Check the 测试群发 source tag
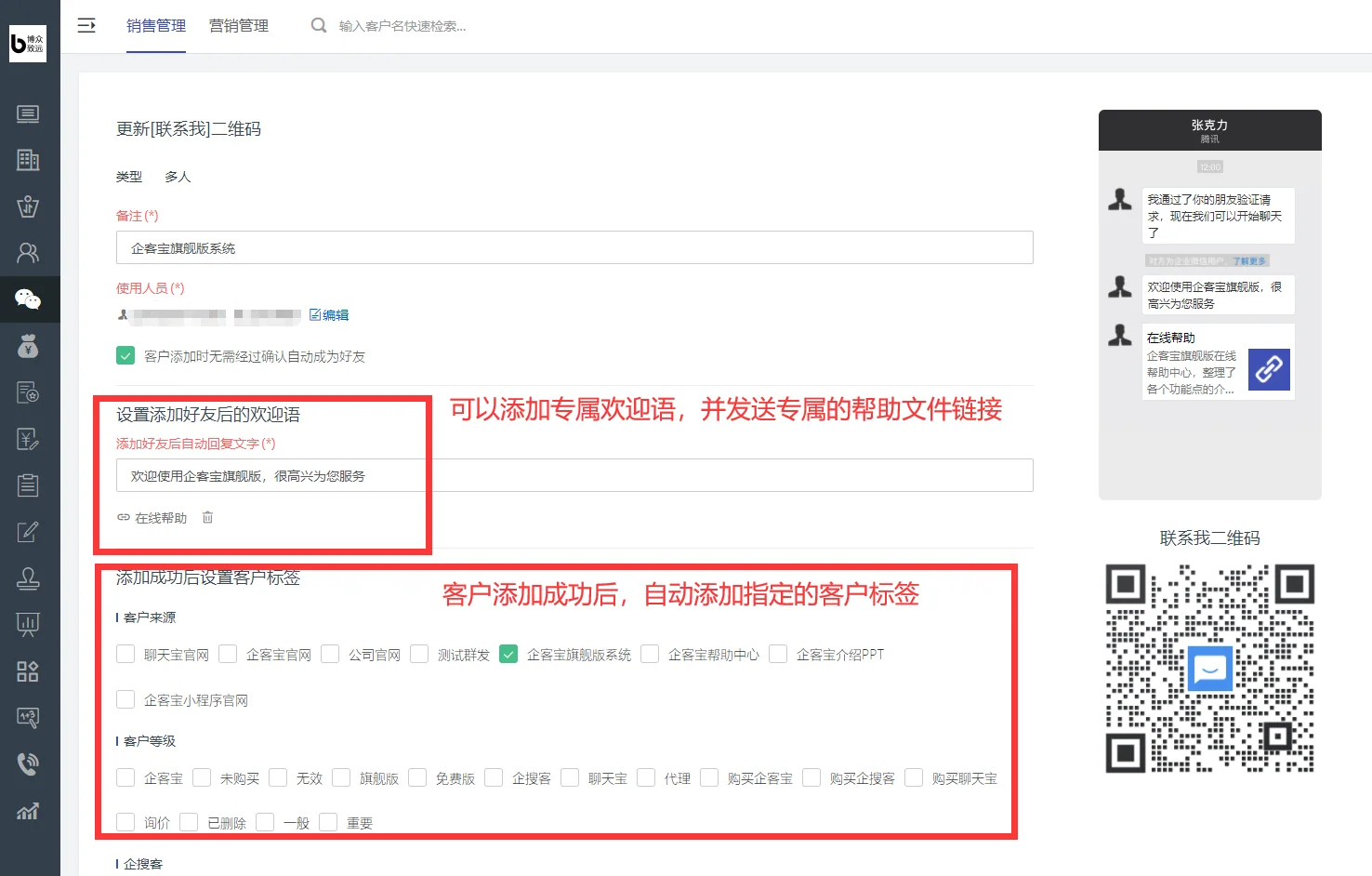Image resolution: width=1372 pixels, height=876 pixels. pos(419,654)
